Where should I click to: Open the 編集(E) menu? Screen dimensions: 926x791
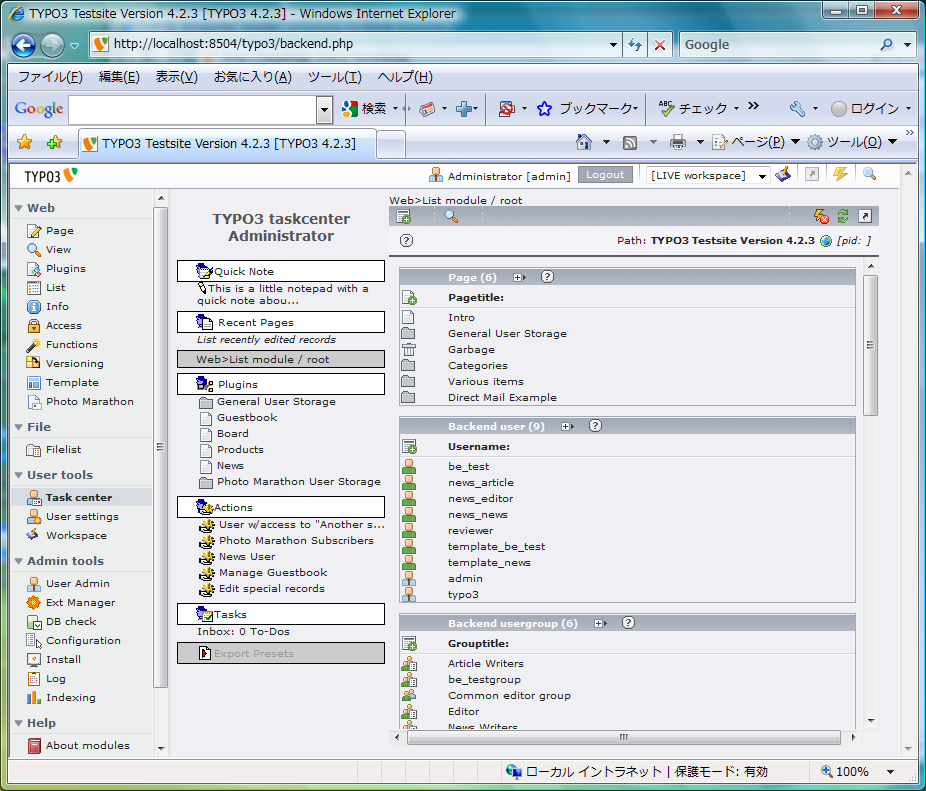pos(119,77)
